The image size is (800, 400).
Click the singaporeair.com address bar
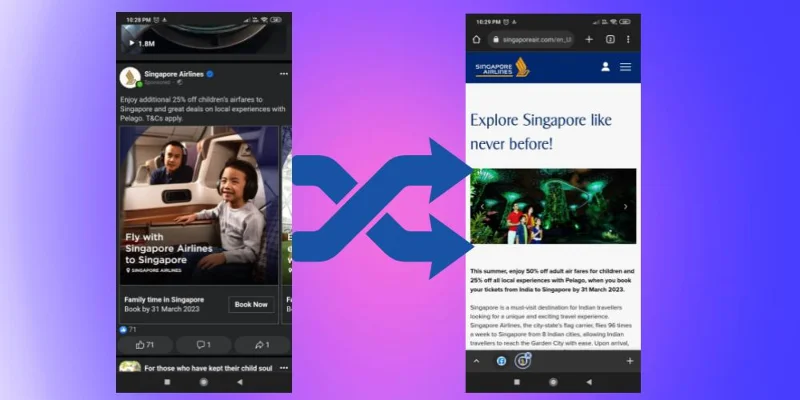pos(530,39)
